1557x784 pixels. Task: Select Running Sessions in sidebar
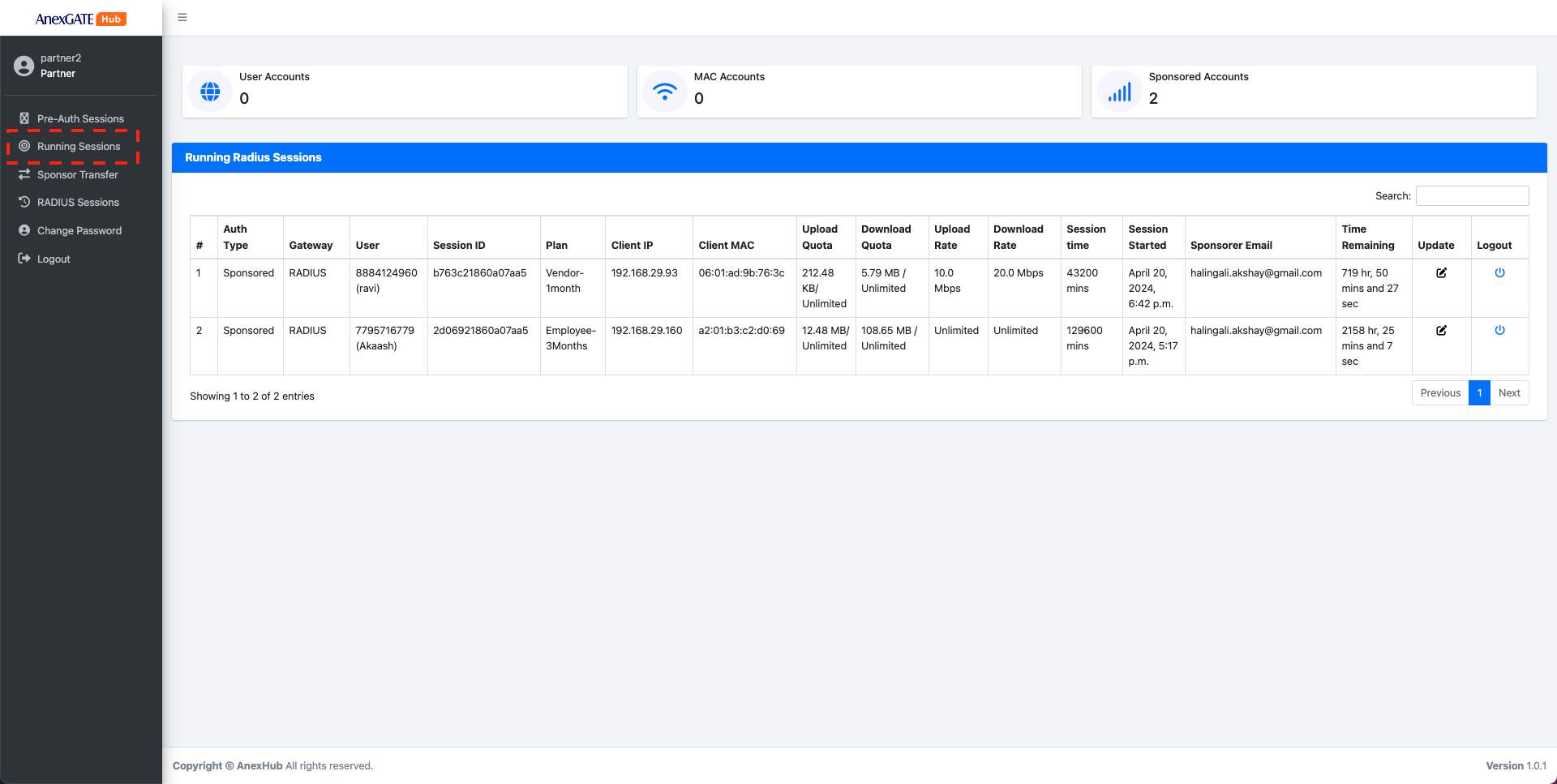(79, 147)
